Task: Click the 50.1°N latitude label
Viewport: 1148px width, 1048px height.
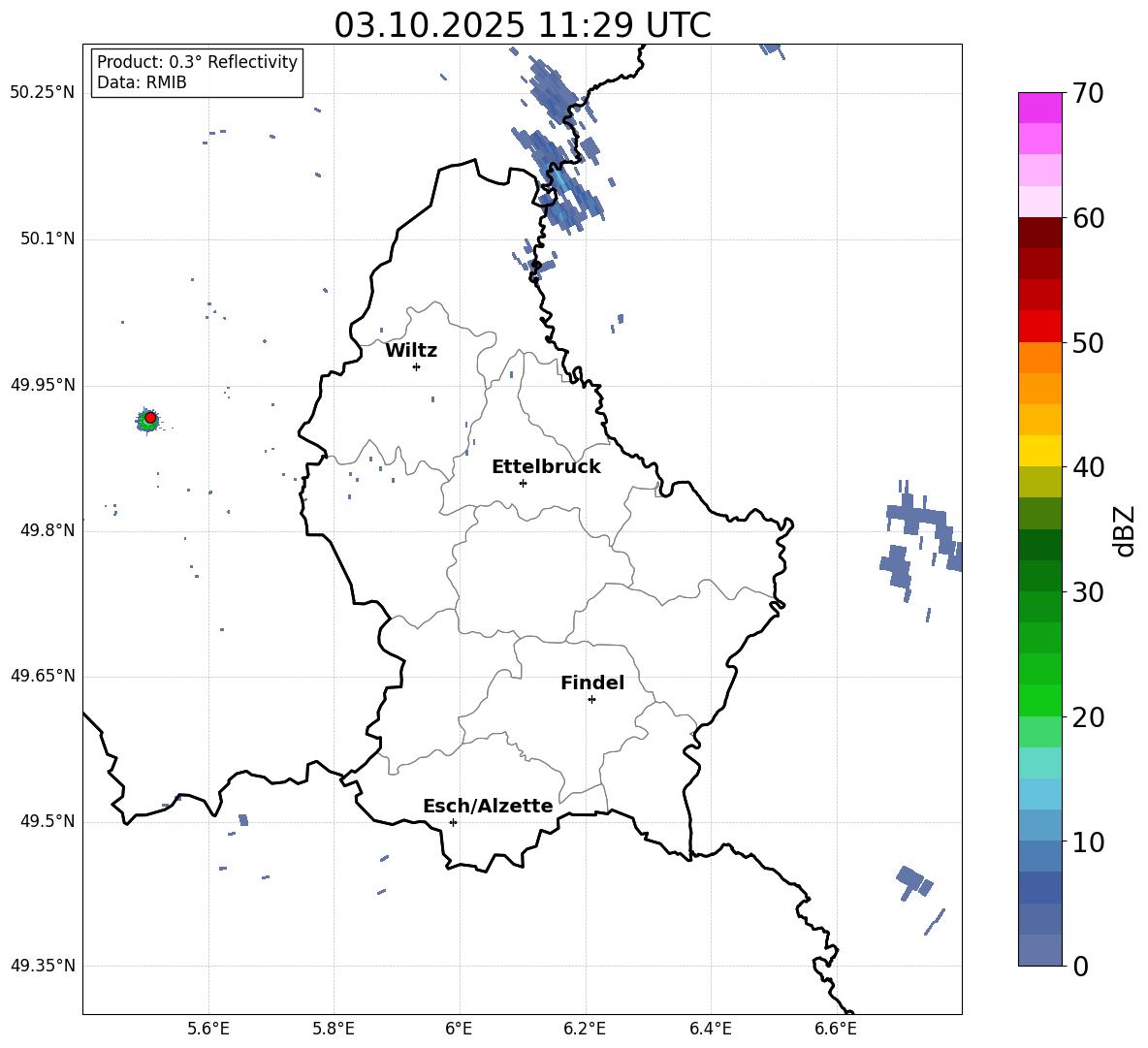Action: (x=47, y=238)
